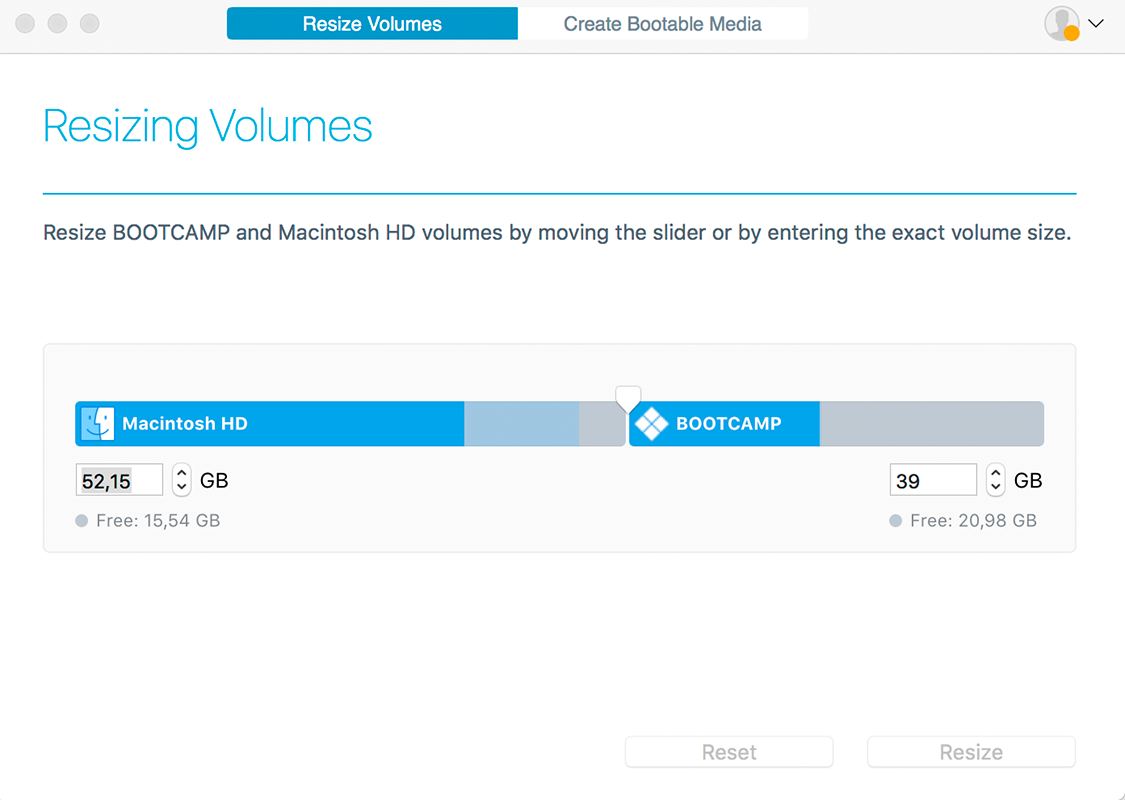Click the BOOTCAMP size stepper
This screenshot has height=800, width=1125.
click(995, 480)
